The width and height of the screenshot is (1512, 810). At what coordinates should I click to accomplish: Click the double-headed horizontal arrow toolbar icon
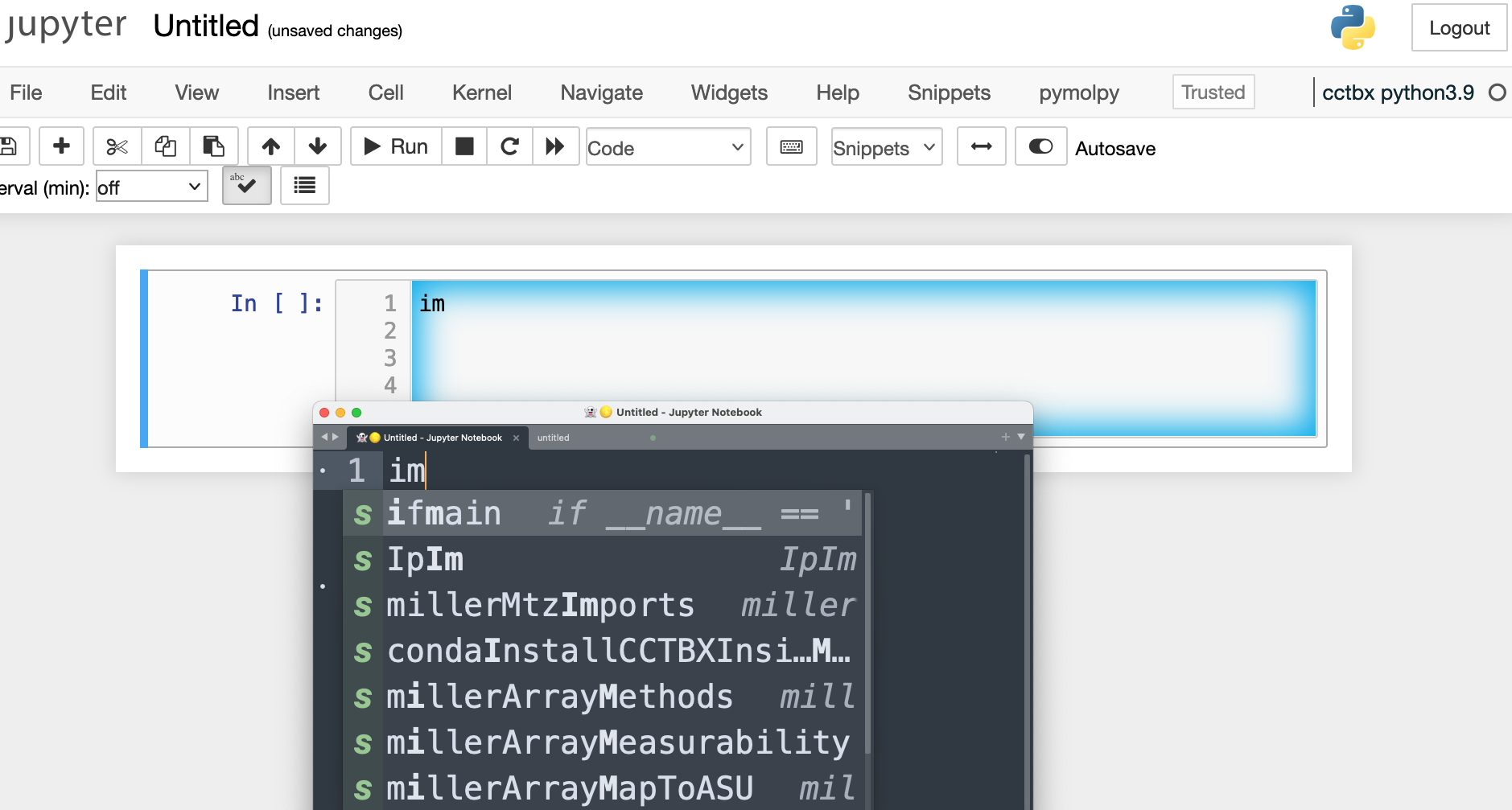(x=982, y=146)
